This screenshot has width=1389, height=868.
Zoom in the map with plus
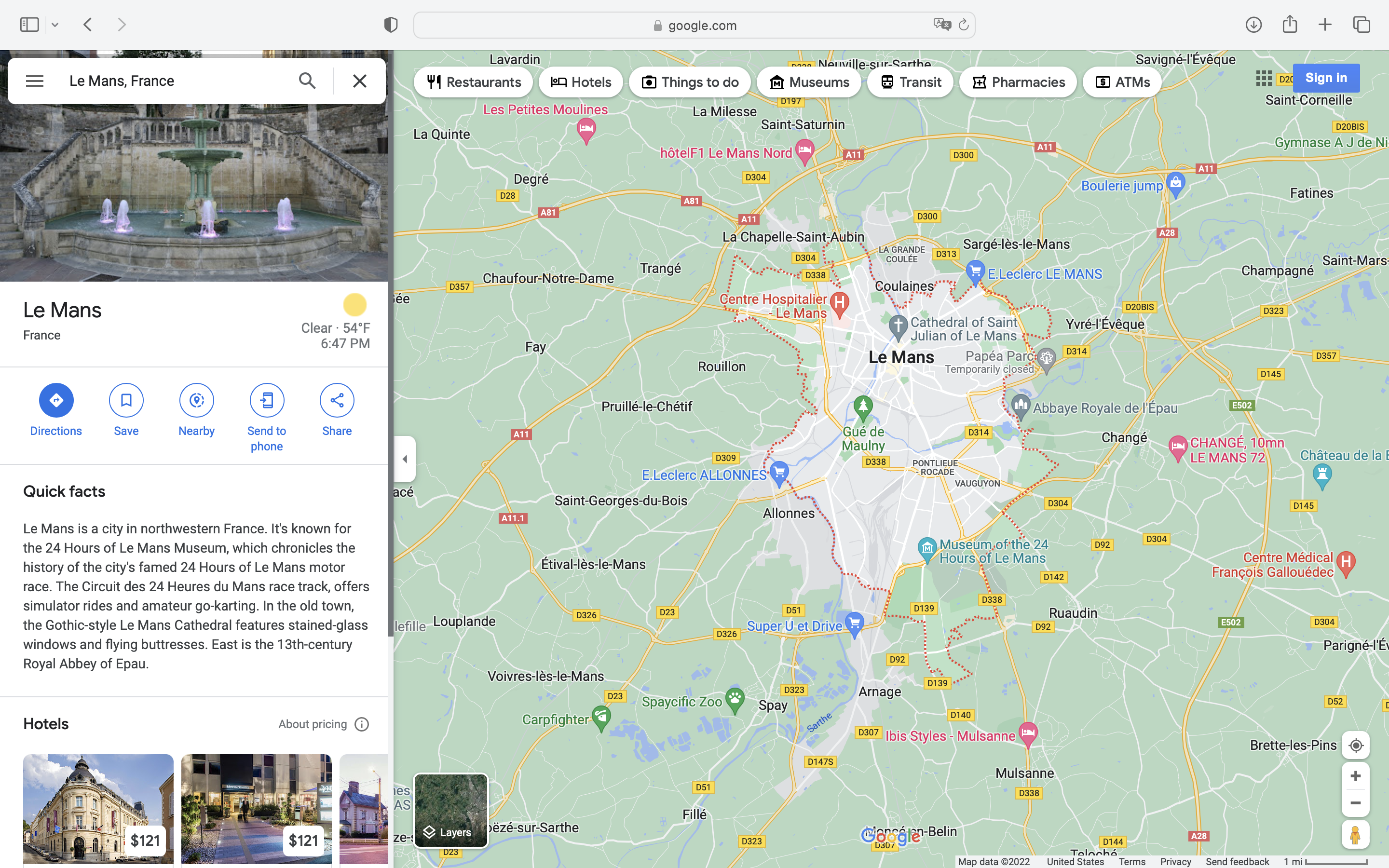tap(1355, 776)
